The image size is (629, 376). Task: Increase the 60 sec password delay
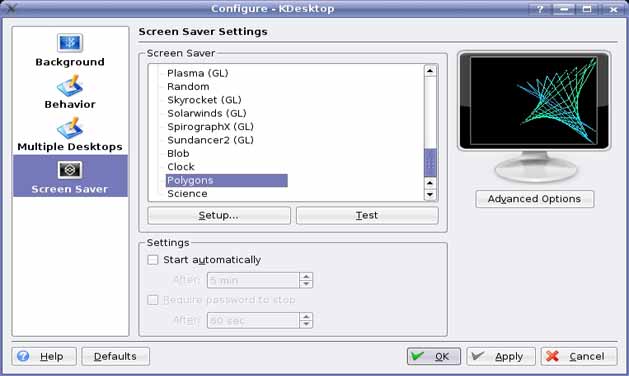click(306, 317)
